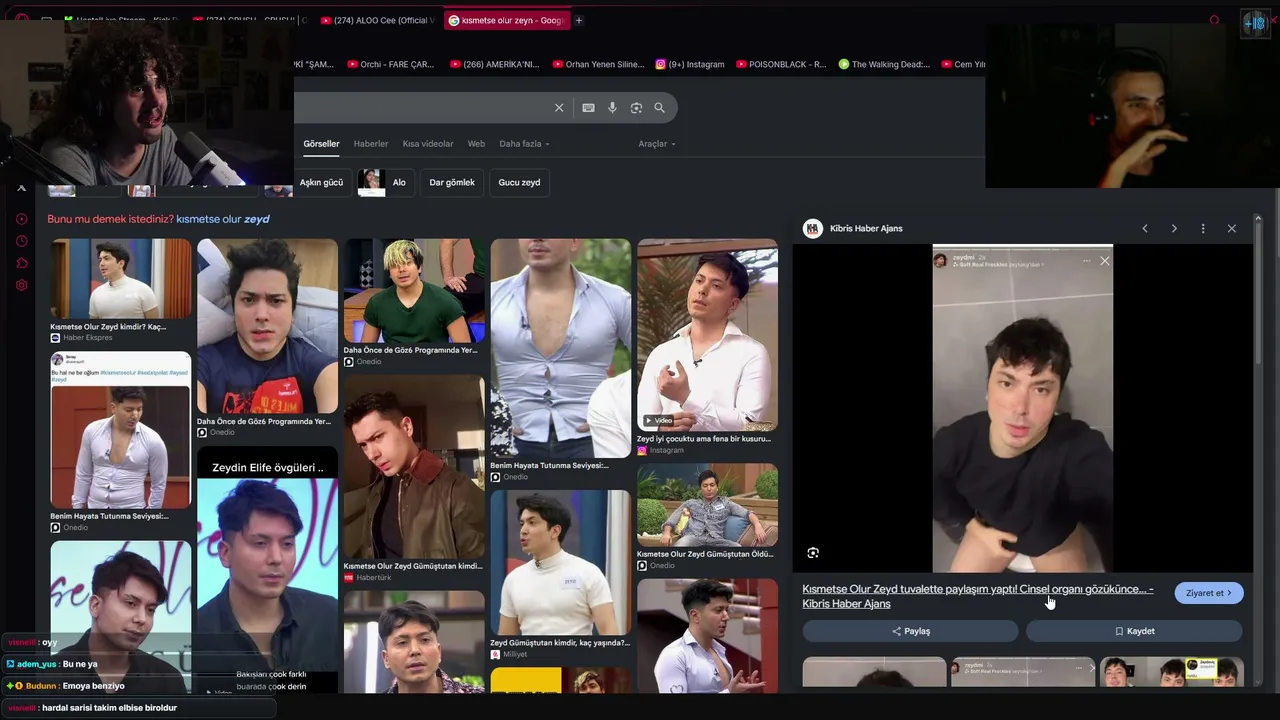Open the green-shirt 'Daha Önce de Gözé Programında Yer...' thumbnail
This screenshot has width=1280, height=720.
coord(414,291)
